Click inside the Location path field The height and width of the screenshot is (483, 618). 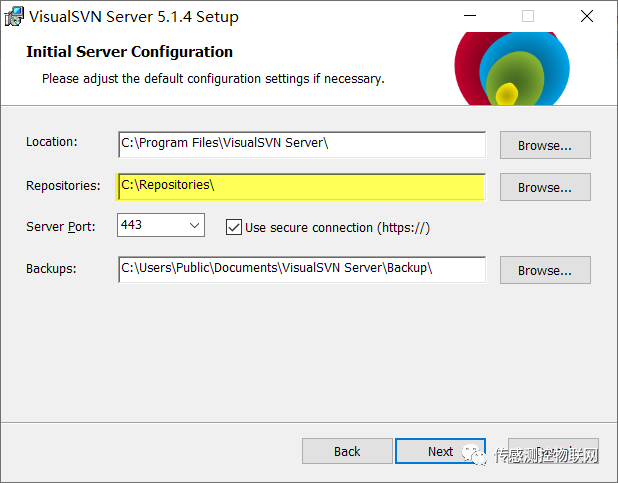pyautogui.click(x=301, y=144)
